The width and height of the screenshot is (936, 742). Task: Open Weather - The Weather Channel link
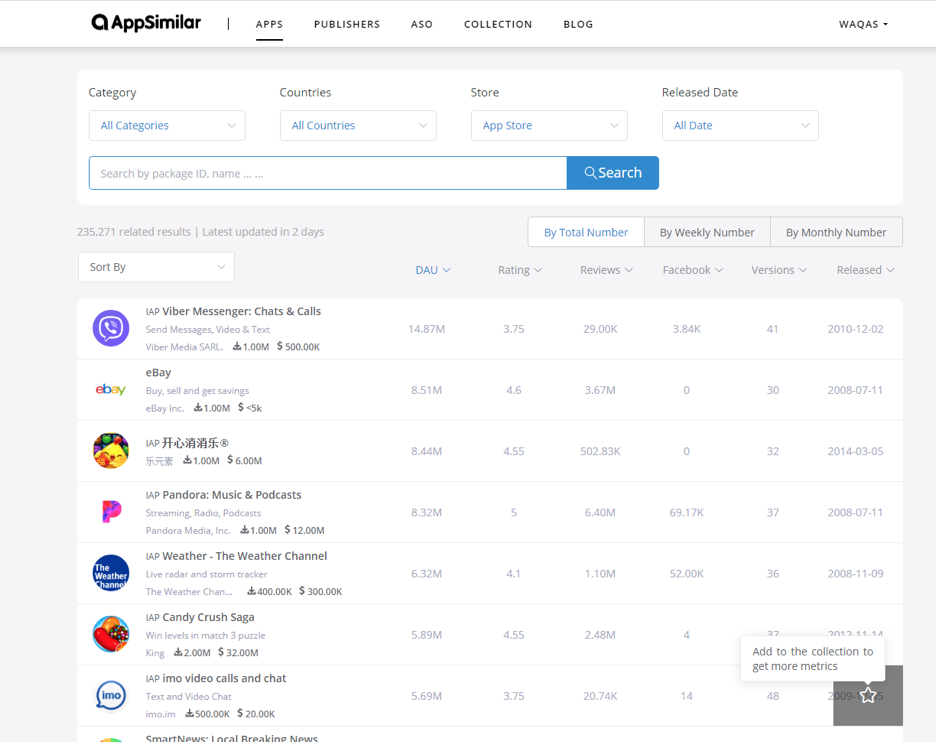point(245,556)
